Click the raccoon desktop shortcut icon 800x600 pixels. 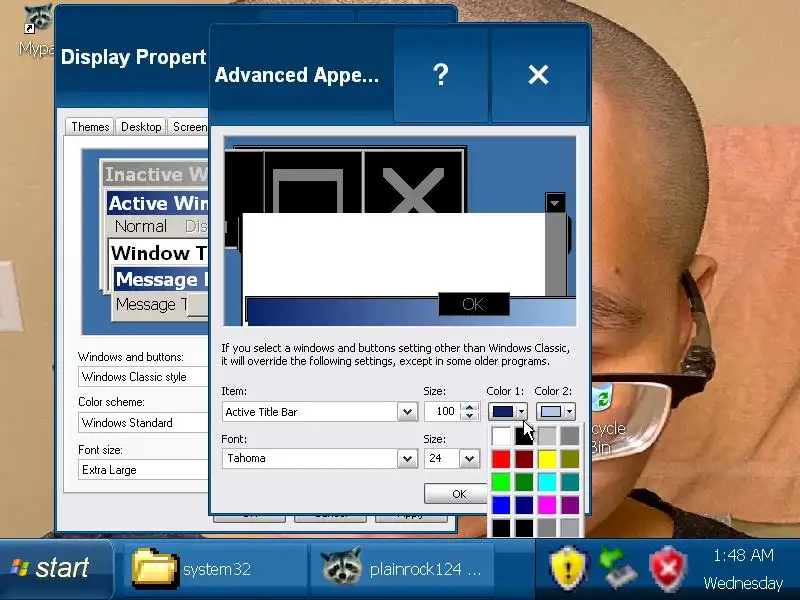click(x=38, y=20)
